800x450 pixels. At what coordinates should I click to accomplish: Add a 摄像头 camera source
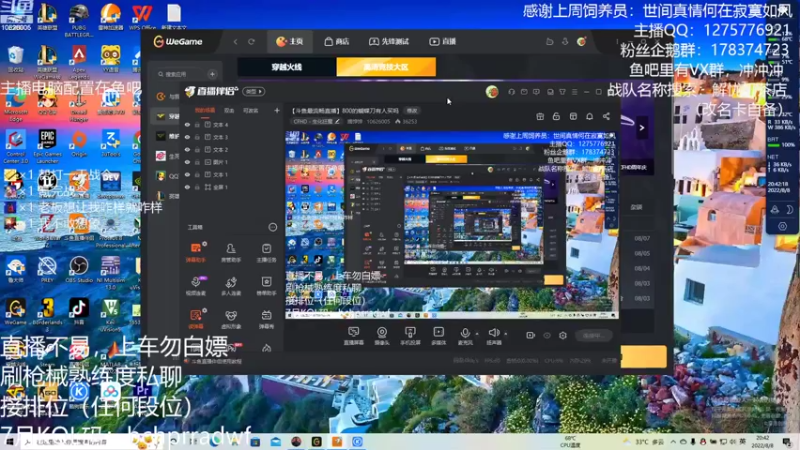coord(382,336)
